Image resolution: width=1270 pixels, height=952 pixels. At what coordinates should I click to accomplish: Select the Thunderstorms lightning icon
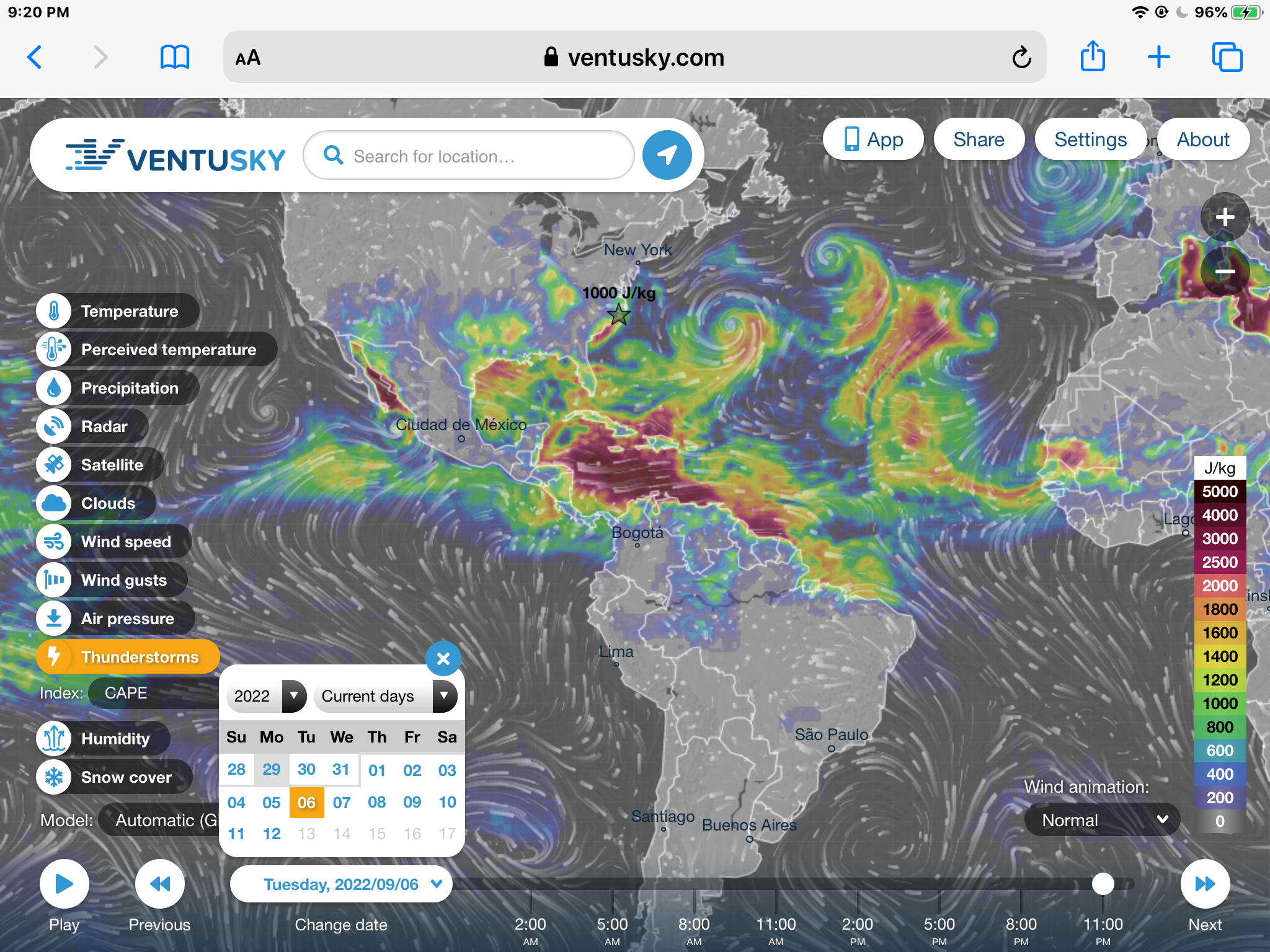tap(54, 657)
